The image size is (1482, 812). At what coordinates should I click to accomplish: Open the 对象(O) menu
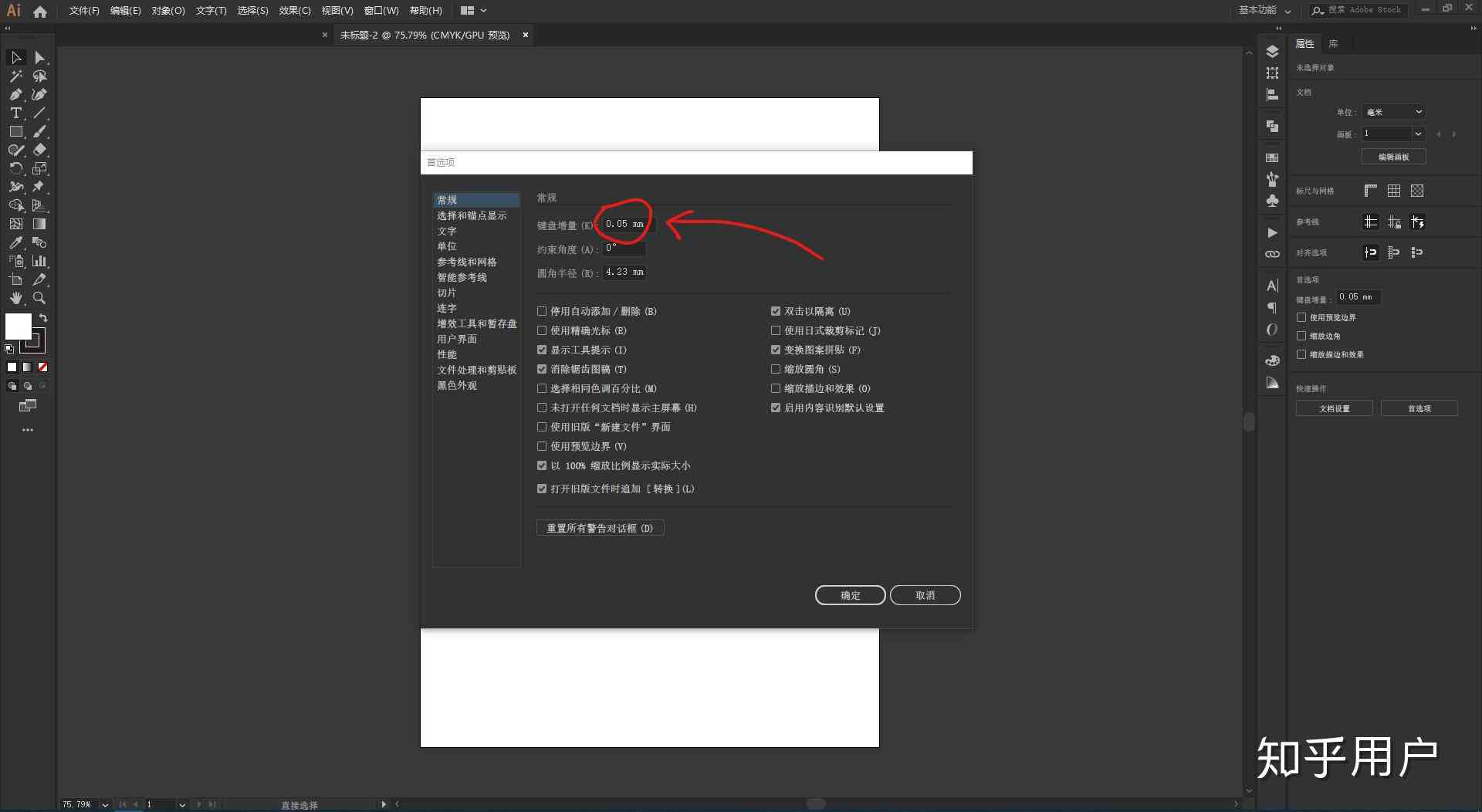pyautogui.click(x=168, y=11)
